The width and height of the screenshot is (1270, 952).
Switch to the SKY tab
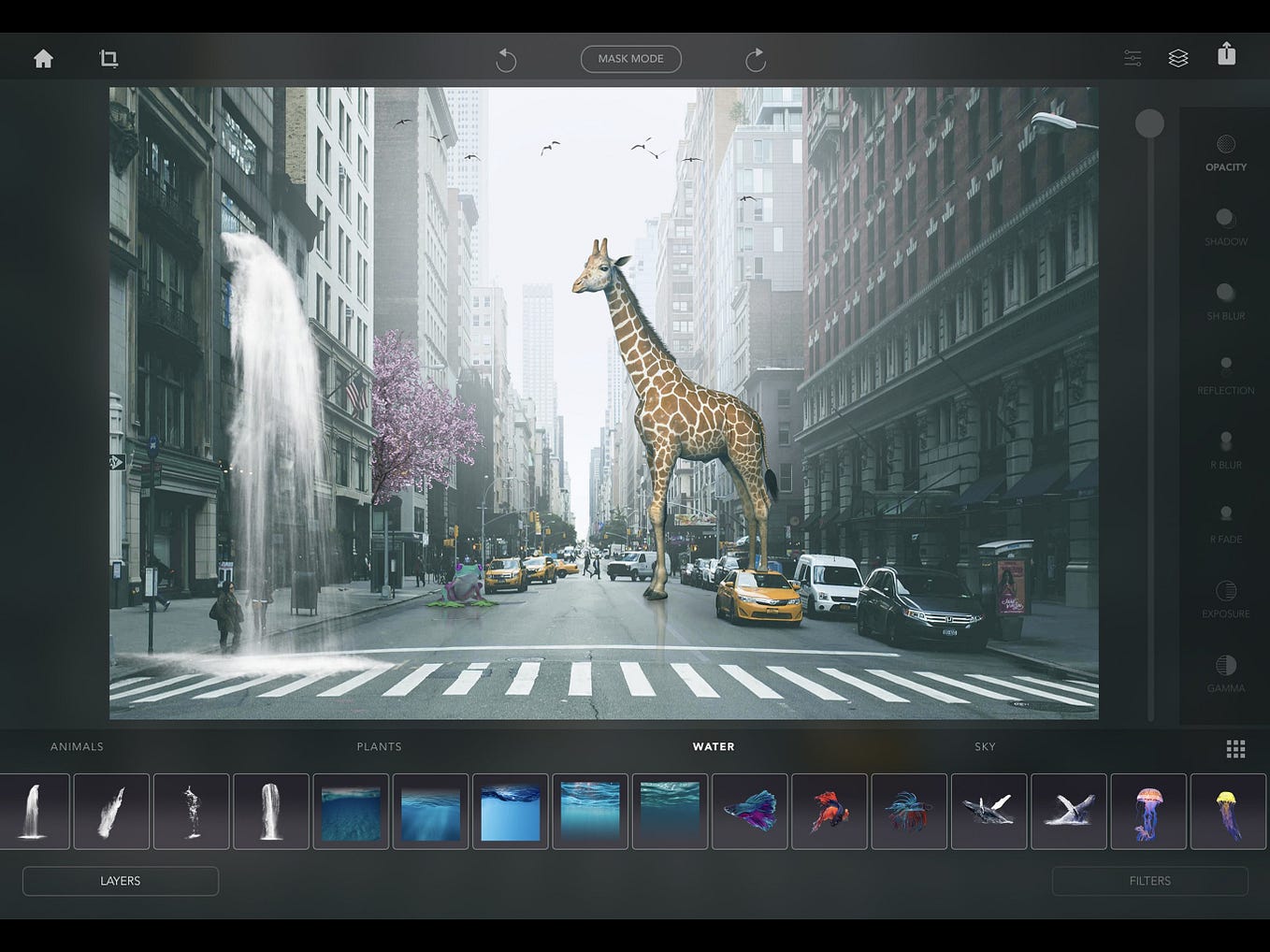pyautogui.click(x=984, y=746)
